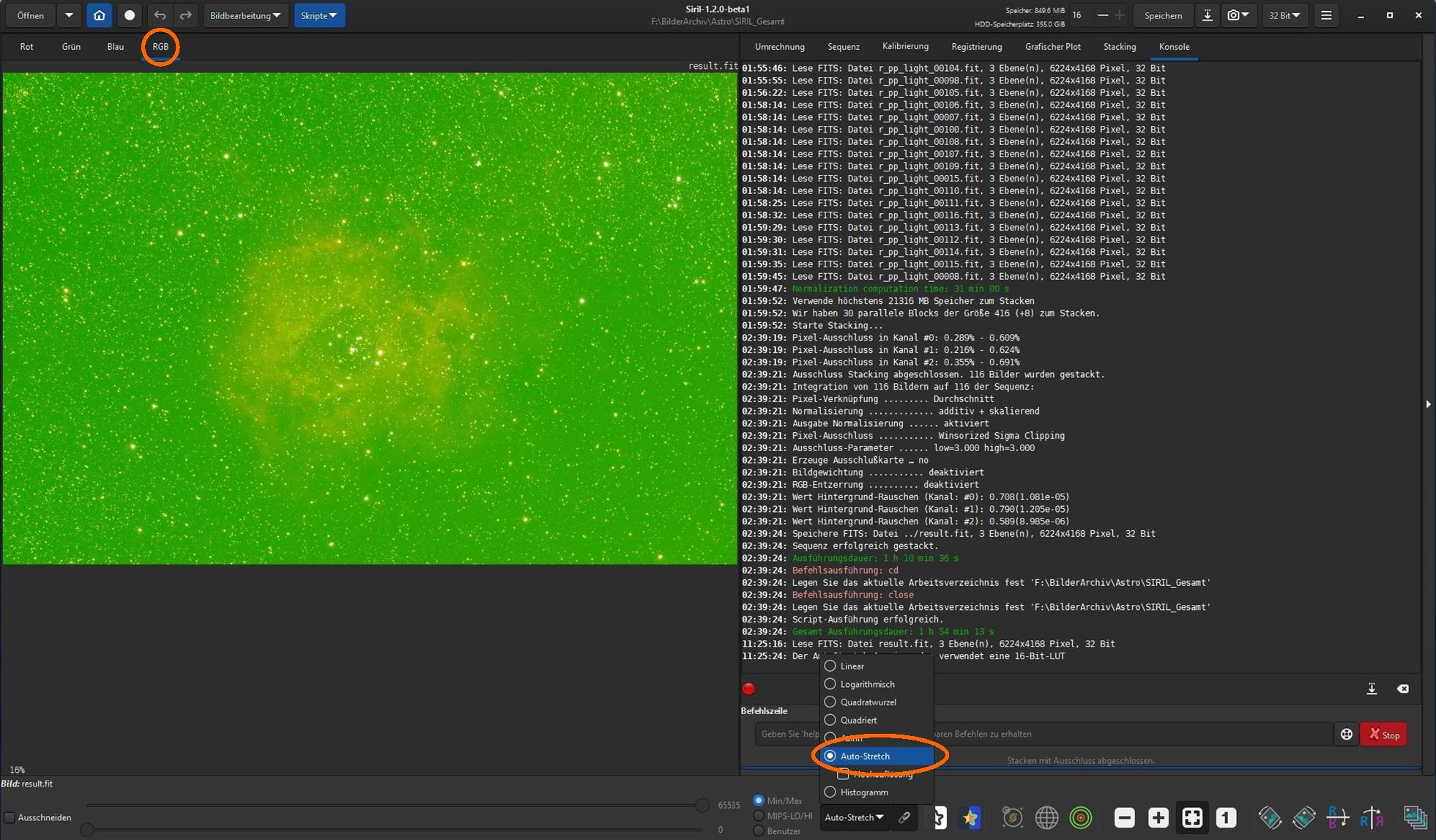The image size is (1436, 840).
Task: Expand the Skripte dropdown
Action: [319, 15]
